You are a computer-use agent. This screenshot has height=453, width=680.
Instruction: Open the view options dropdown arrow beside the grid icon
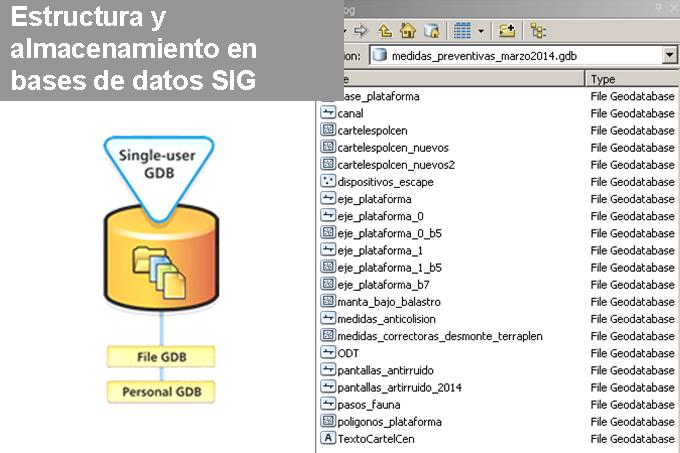pyautogui.click(x=481, y=31)
